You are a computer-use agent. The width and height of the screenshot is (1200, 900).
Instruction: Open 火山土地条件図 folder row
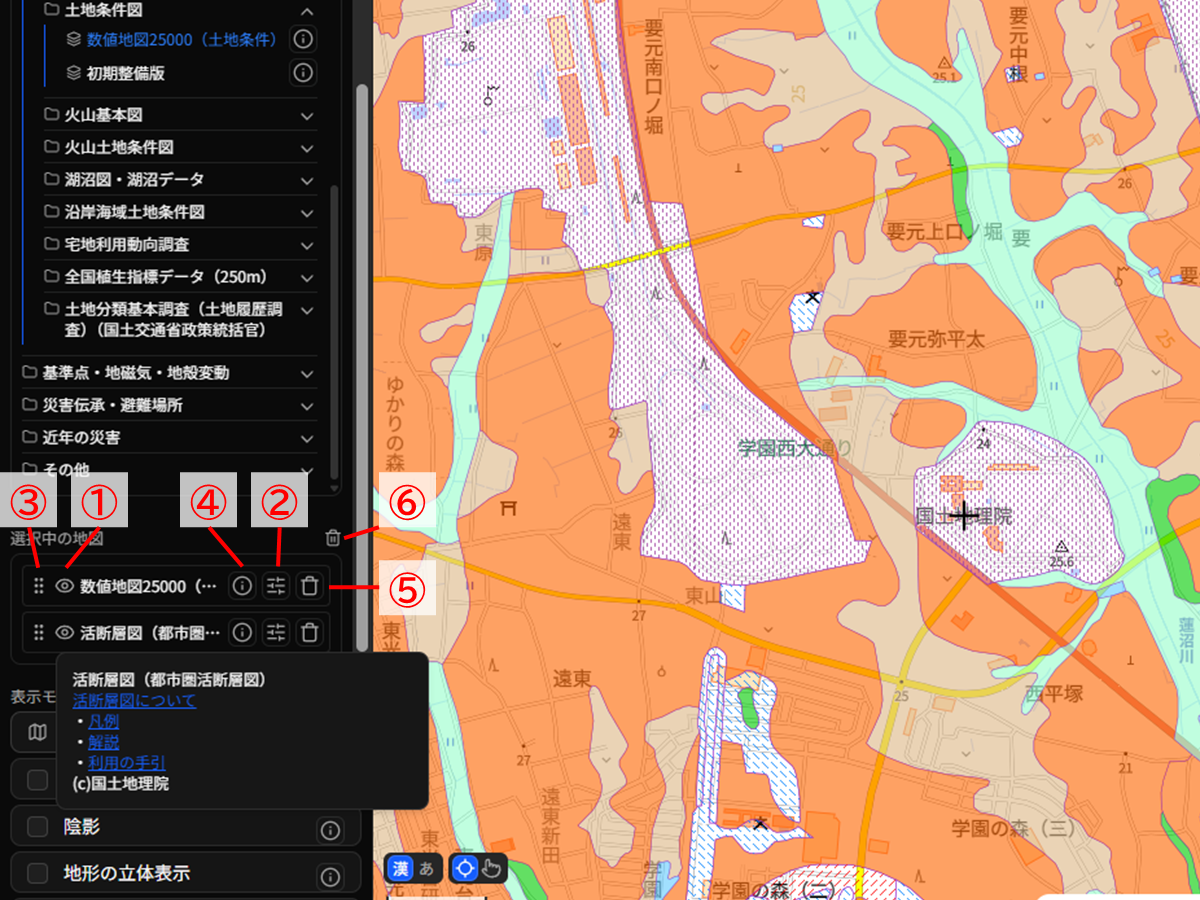tap(181, 147)
